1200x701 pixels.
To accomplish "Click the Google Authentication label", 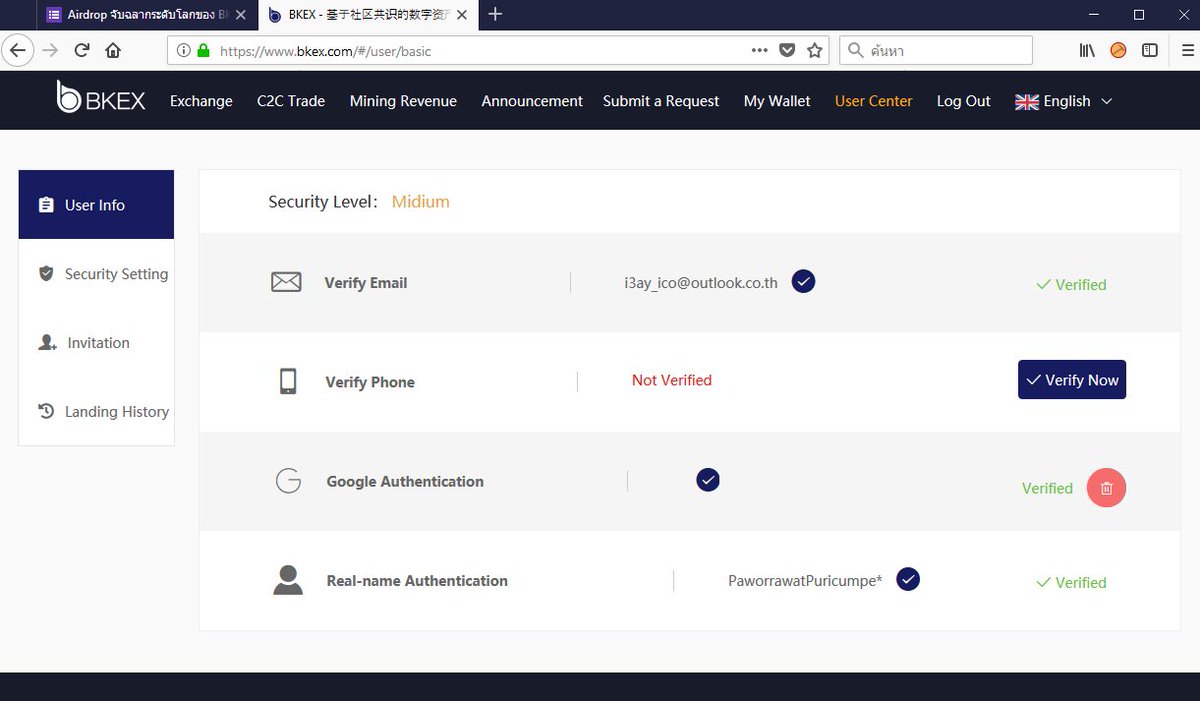I will (x=405, y=481).
